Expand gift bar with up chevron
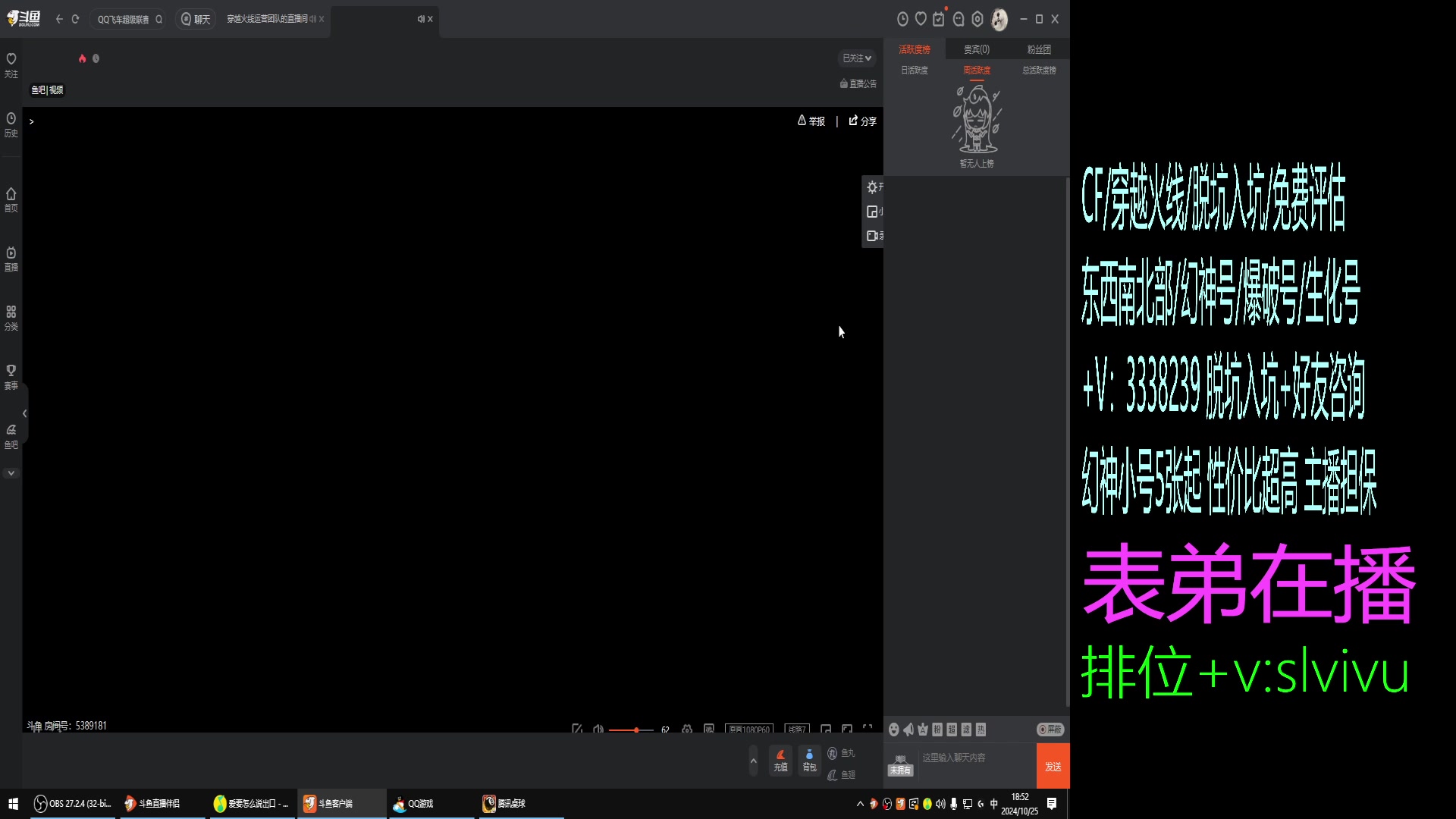 (x=753, y=761)
